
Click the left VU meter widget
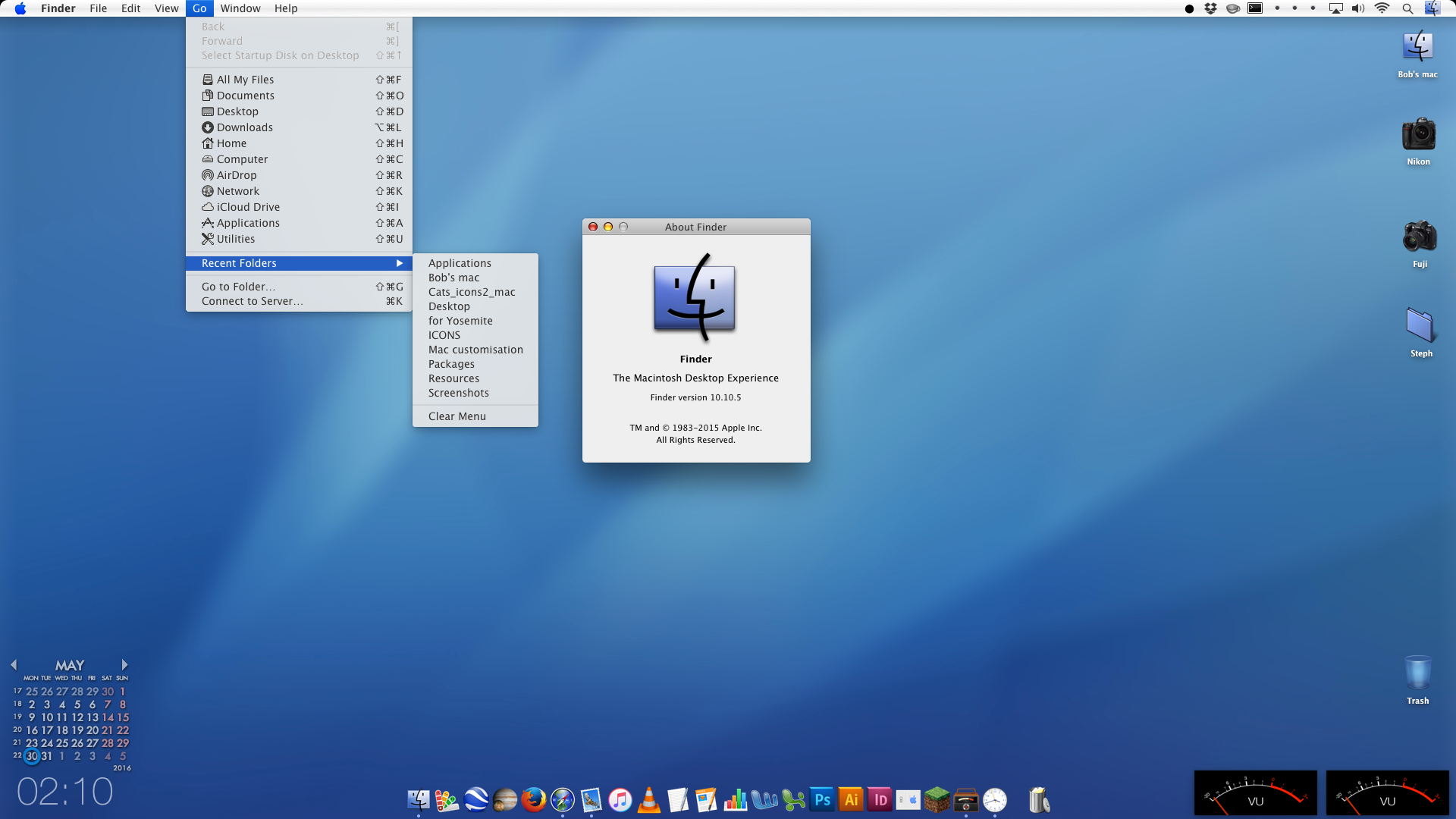(1256, 792)
